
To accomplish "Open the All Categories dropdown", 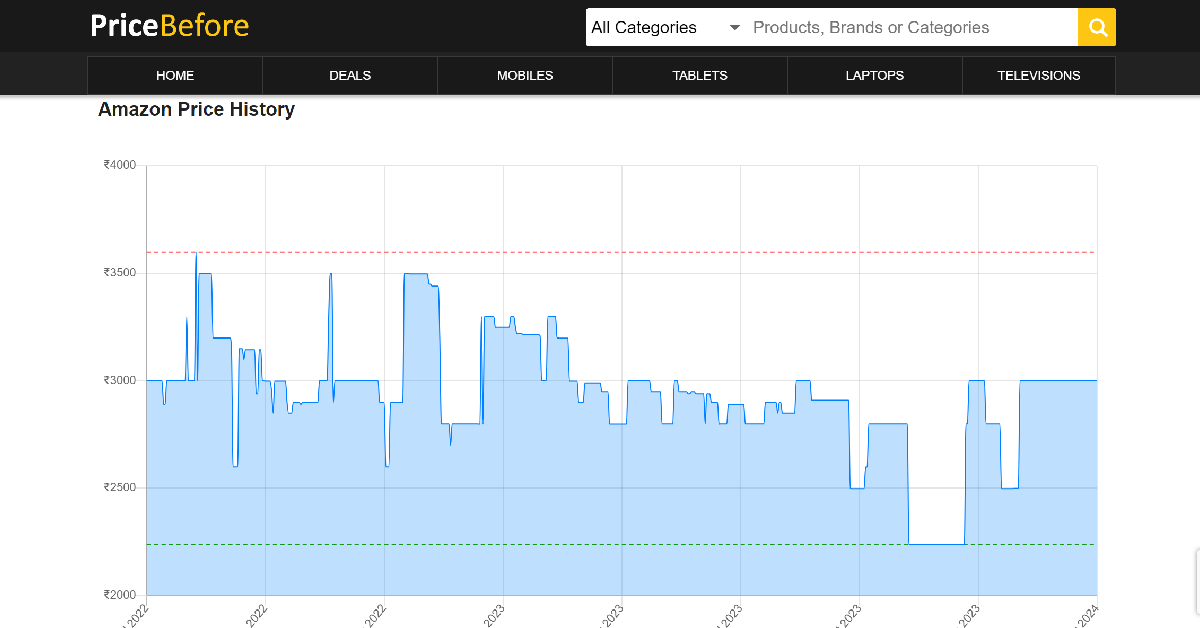I will point(665,27).
